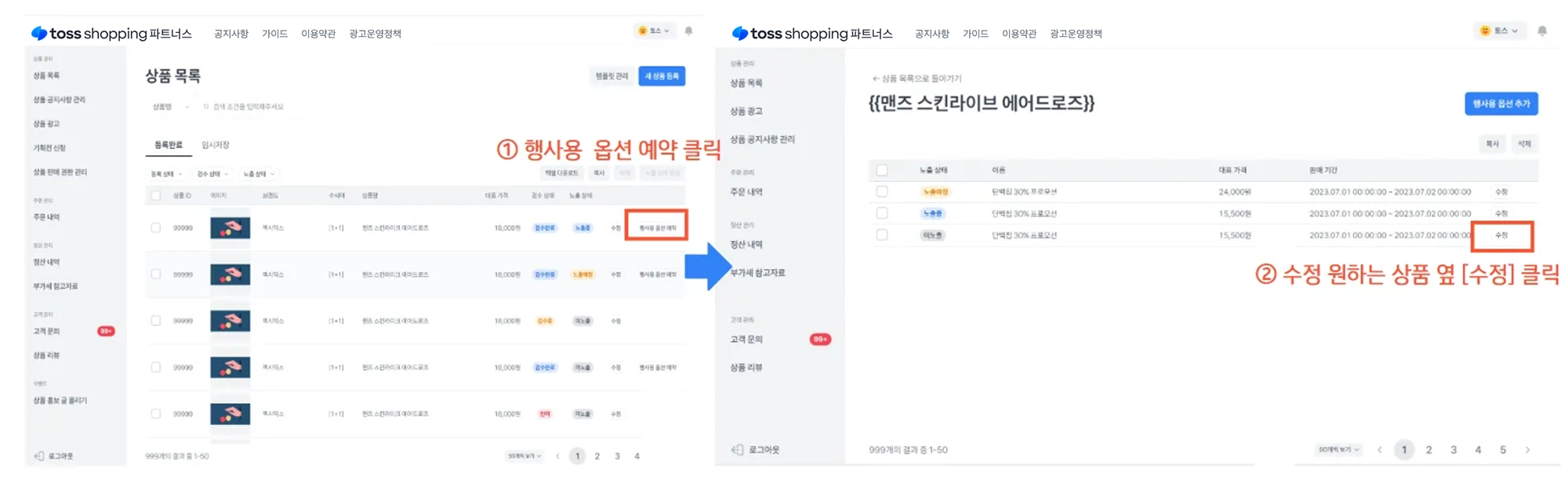Click the product search input field
Image resolution: width=1568 pixels, height=490 pixels.
251,107
